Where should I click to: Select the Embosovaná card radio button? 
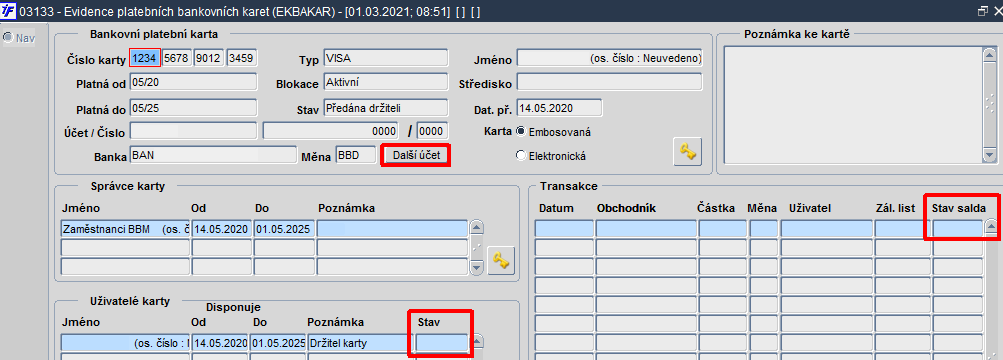(520, 131)
